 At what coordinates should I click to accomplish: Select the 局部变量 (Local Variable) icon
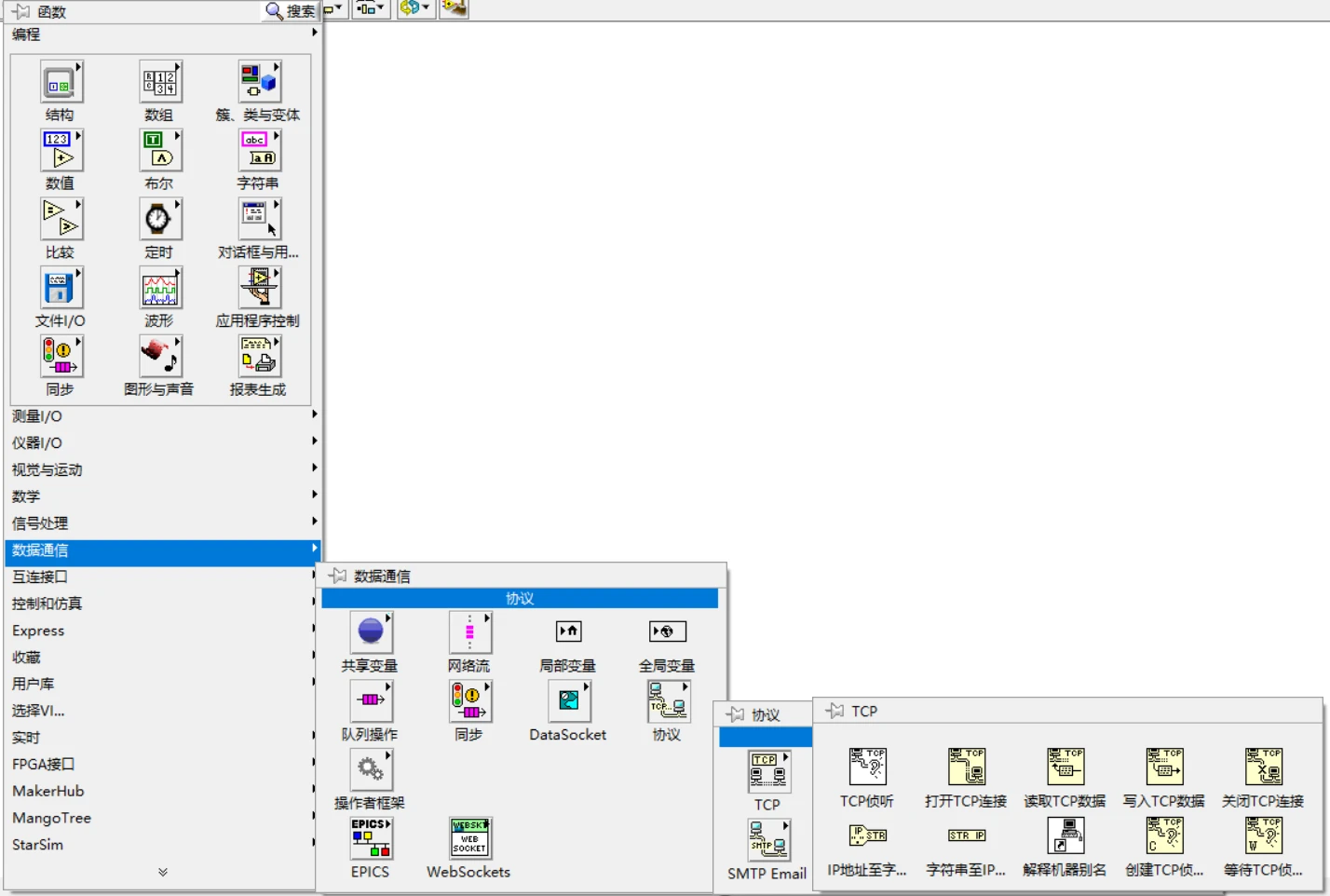pos(568,631)
